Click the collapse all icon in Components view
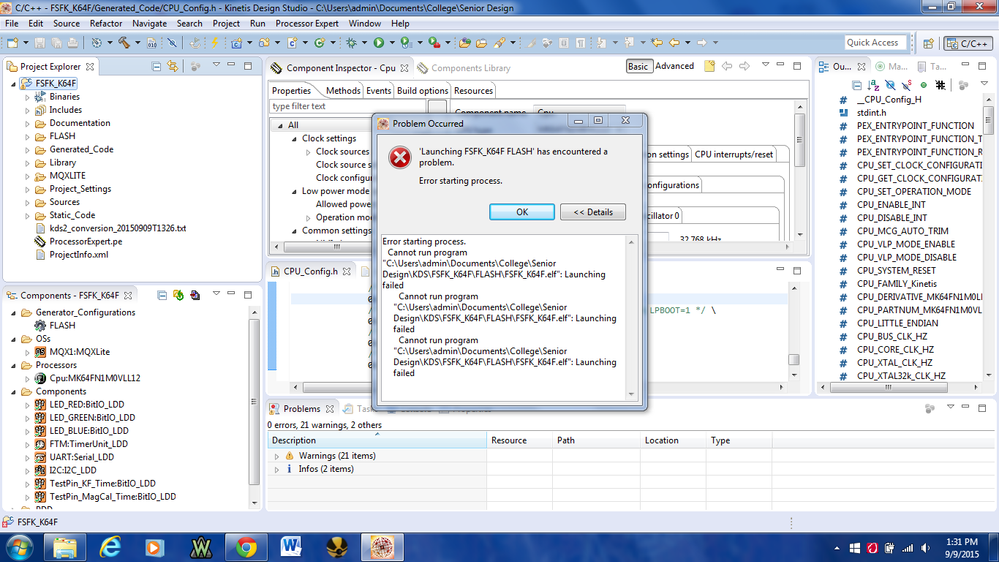This screenshot has width=999, height=562. [162, 295]
